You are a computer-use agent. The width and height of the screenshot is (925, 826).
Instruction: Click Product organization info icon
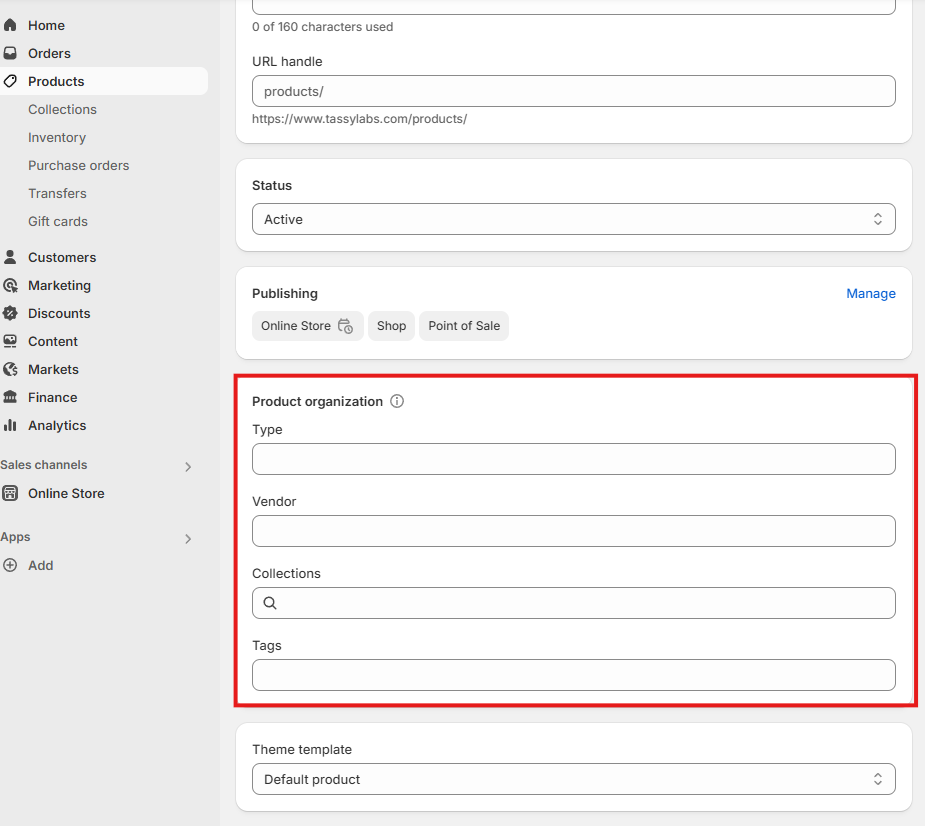click(397, 401)
